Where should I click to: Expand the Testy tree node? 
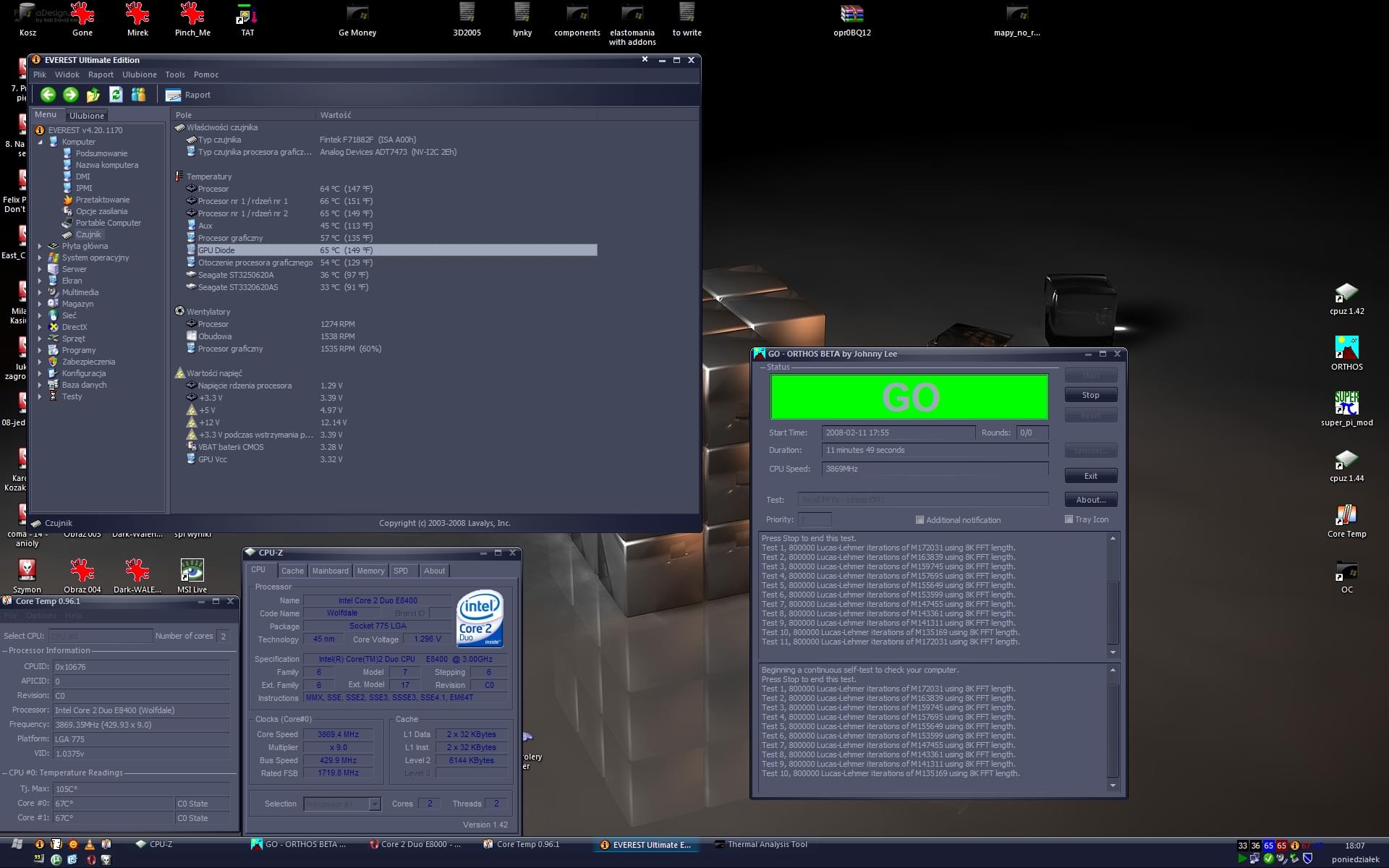point(40,396)
